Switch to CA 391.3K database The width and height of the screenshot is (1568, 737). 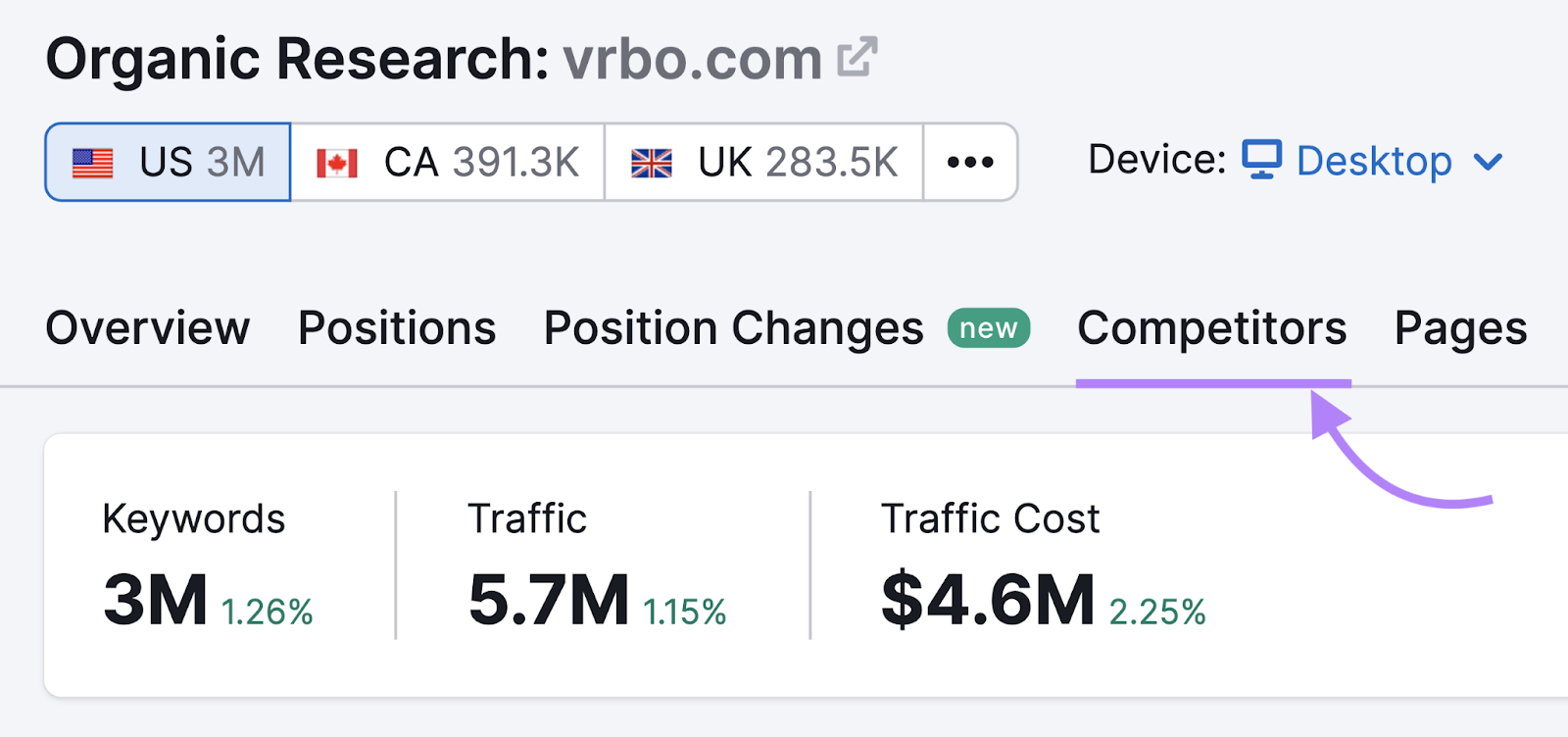(448, 162)
